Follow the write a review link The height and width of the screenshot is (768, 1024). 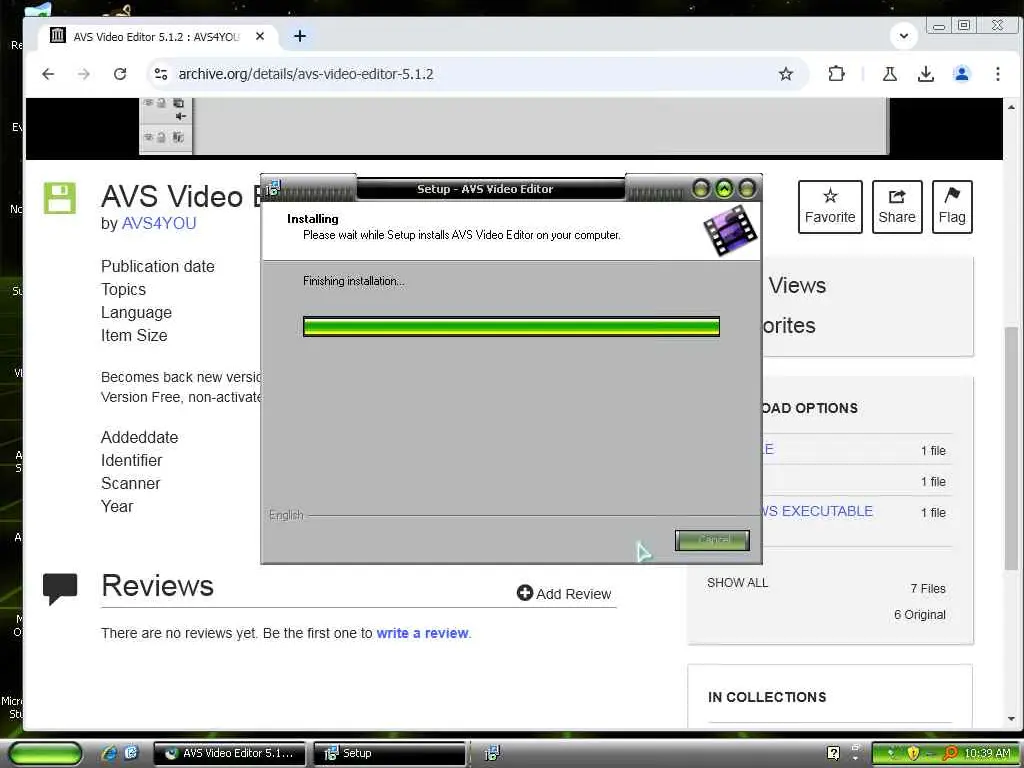pyautogui.click(x=423, y=633)
